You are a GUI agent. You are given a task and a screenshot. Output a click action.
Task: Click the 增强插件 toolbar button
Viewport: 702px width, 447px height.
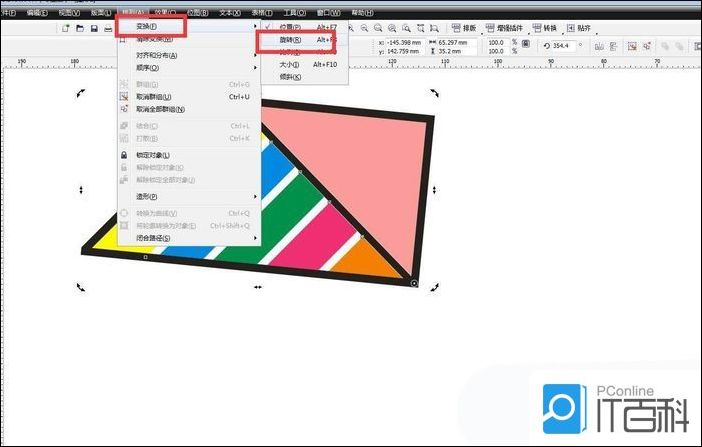tap(505, 28)
